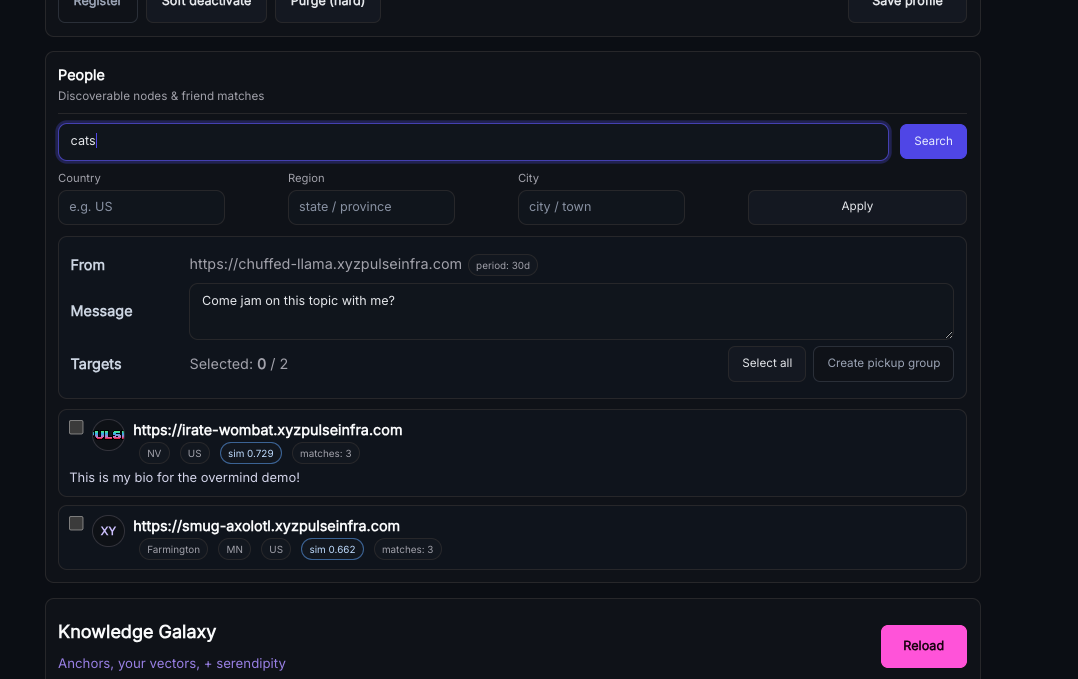The width and height of the screenshot is (1078, 679).
Task: Click the XY avatar for smug-axolotl
Action: pyautogui.click(x=108, y=531)
